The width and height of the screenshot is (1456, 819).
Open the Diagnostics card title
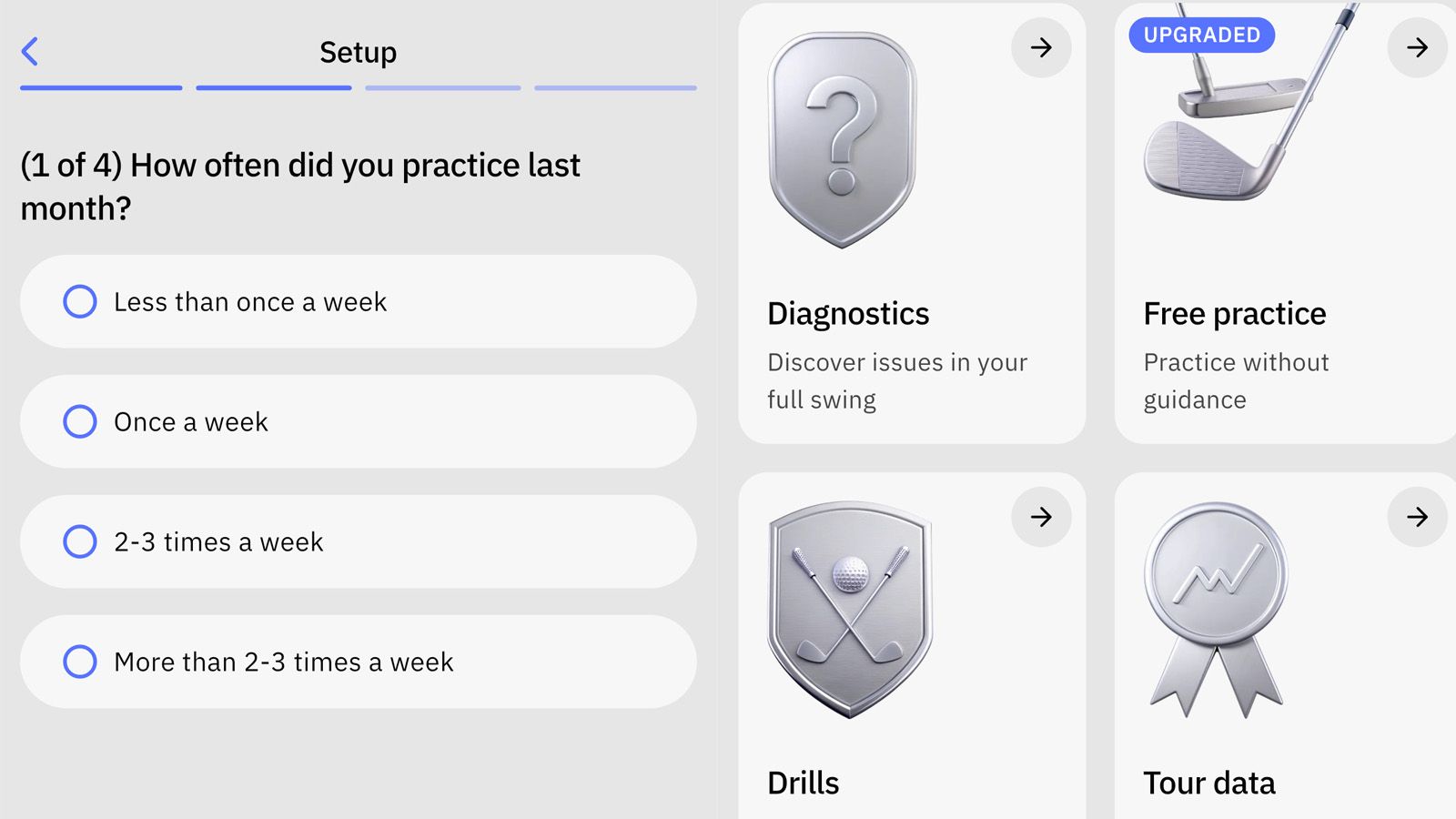[x=848, y=314]
